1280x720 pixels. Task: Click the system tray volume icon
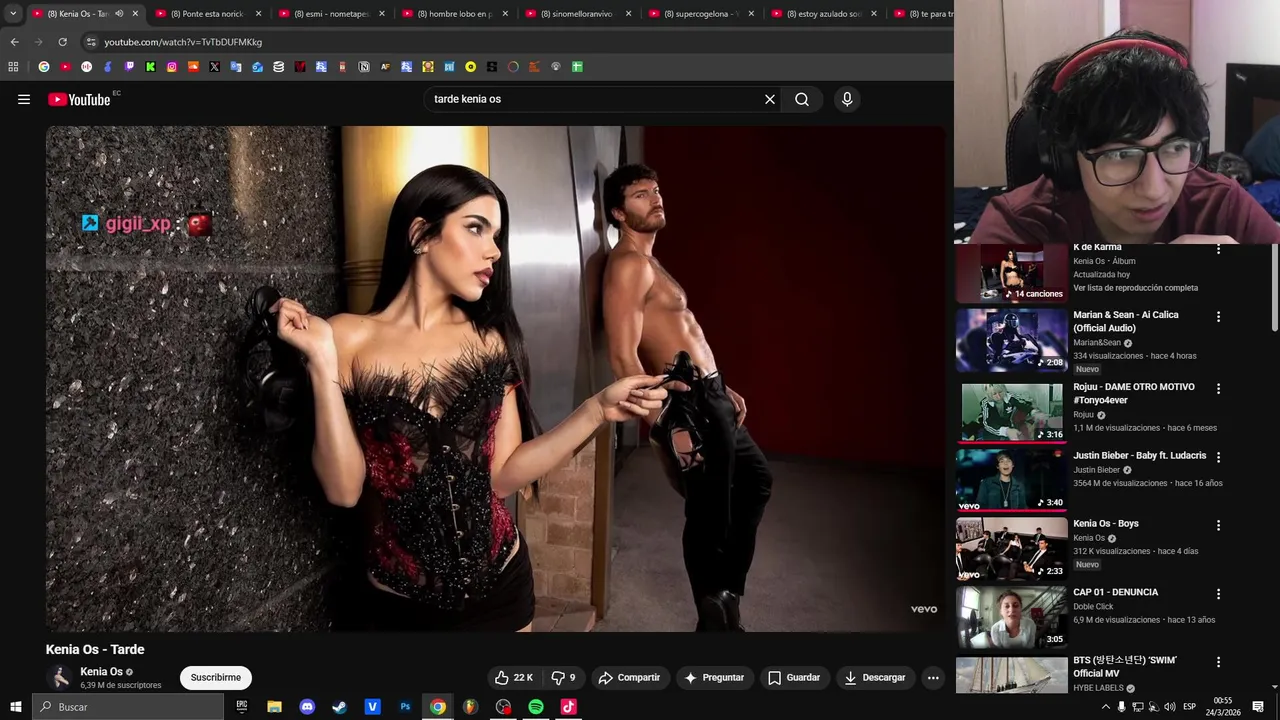(1169, 707)
